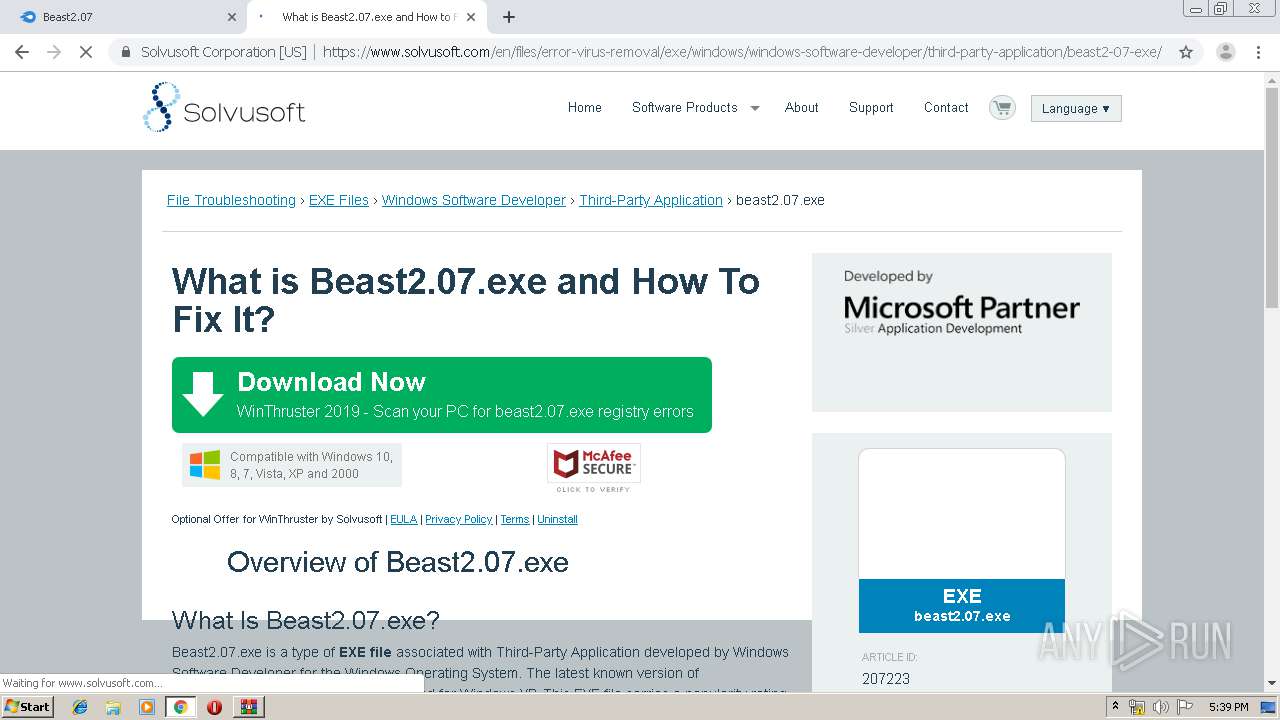Follow the Windows Software Developer breadcrumb
This screenshot has height=720, width=1280.
(474, 200)
